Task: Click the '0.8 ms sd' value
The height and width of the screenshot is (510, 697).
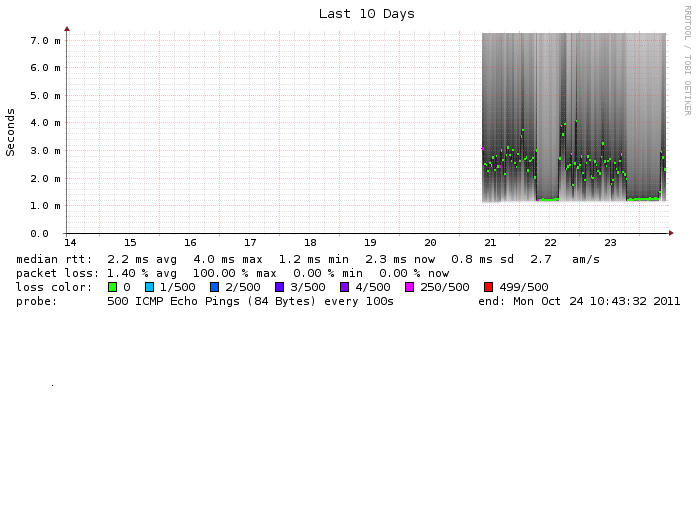Action: 482,259
